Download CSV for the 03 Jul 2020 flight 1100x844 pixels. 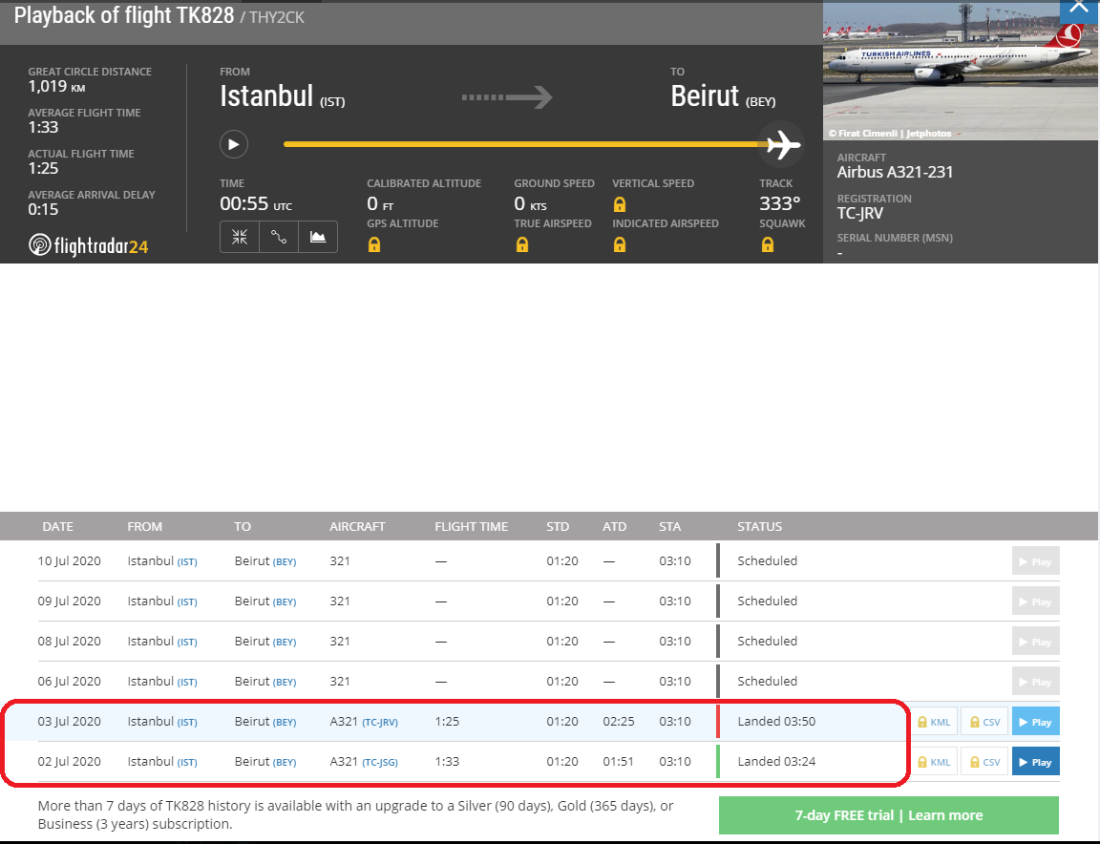coord(985,722)
